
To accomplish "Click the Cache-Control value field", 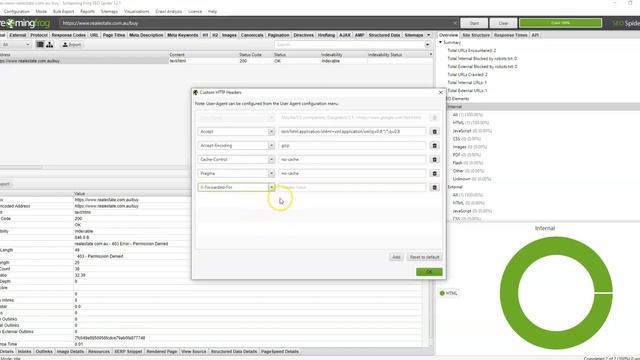I will pyautogui.click(x=352, y=159).
